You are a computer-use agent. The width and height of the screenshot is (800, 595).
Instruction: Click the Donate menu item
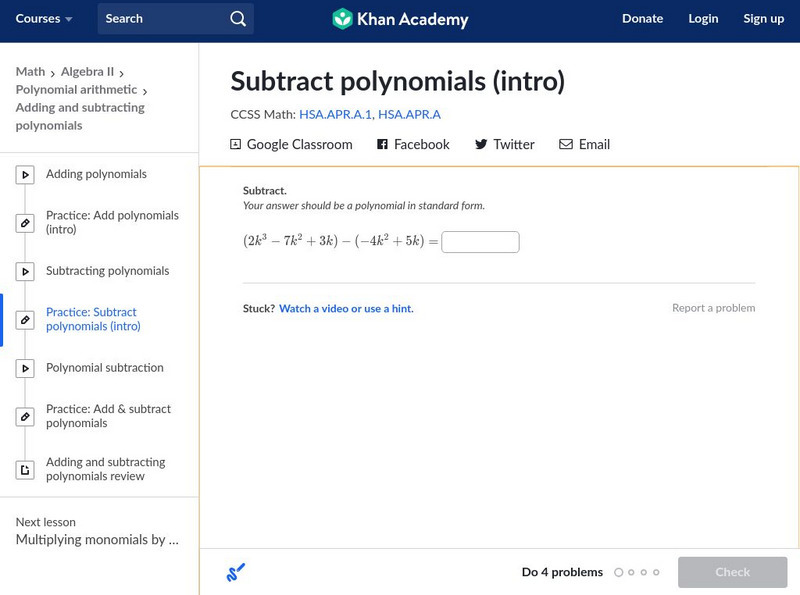click(x=642, y=19)
